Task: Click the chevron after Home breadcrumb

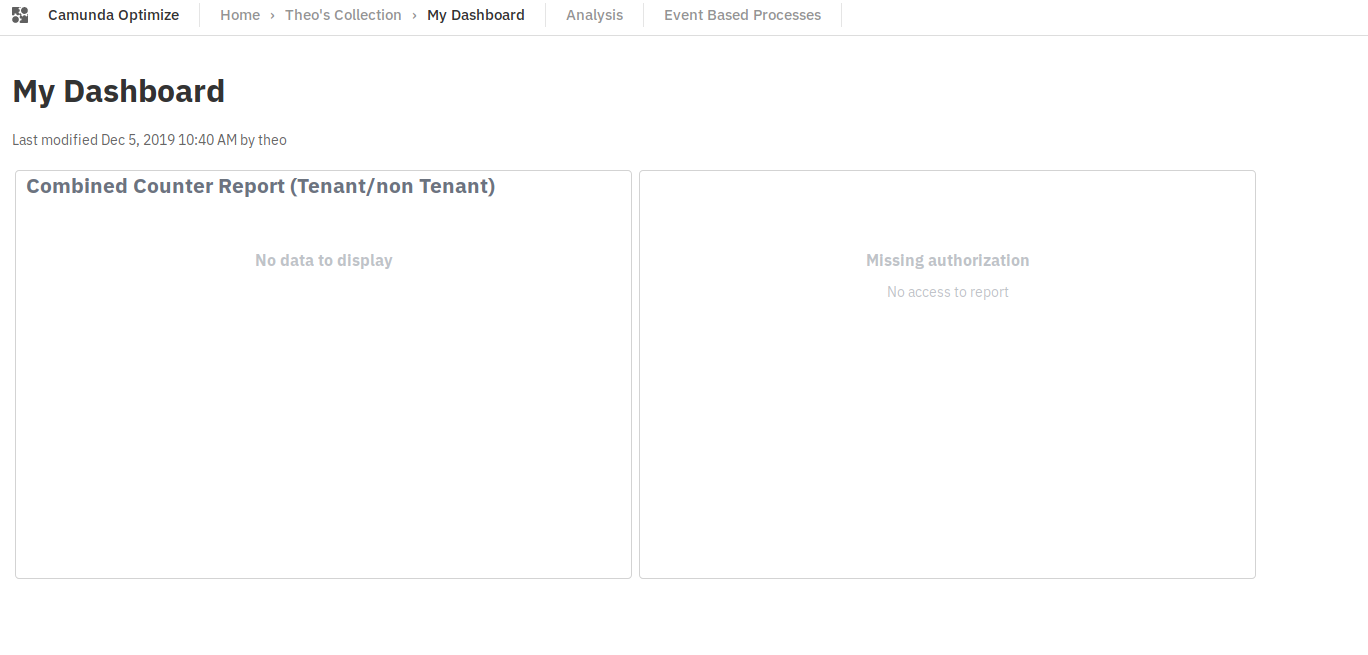Action: (272, 15)
